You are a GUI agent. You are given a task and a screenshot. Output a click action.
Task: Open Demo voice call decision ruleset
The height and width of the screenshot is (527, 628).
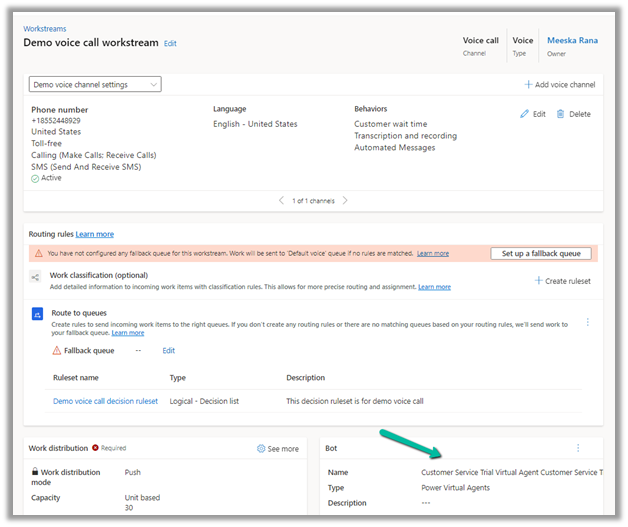105,401
